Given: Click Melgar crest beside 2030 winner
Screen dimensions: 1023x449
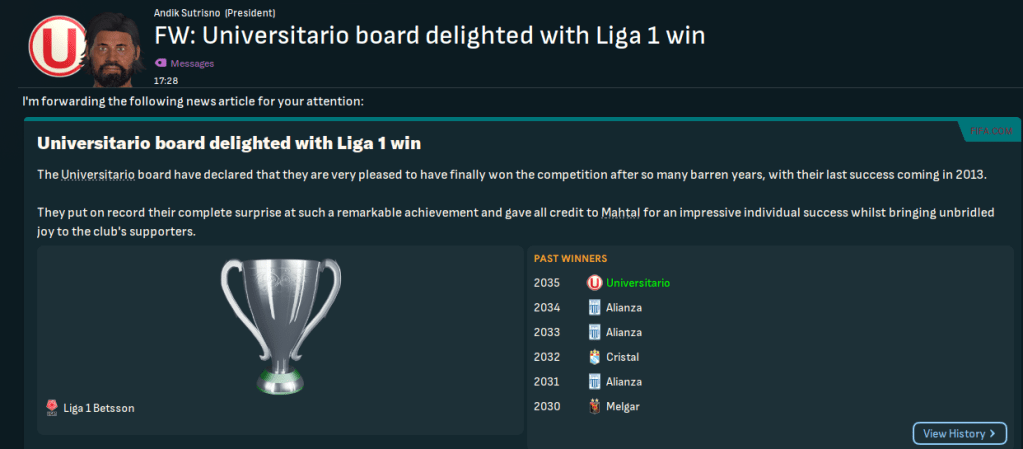Looking at the screenshot, I should (x=594, y=406).
